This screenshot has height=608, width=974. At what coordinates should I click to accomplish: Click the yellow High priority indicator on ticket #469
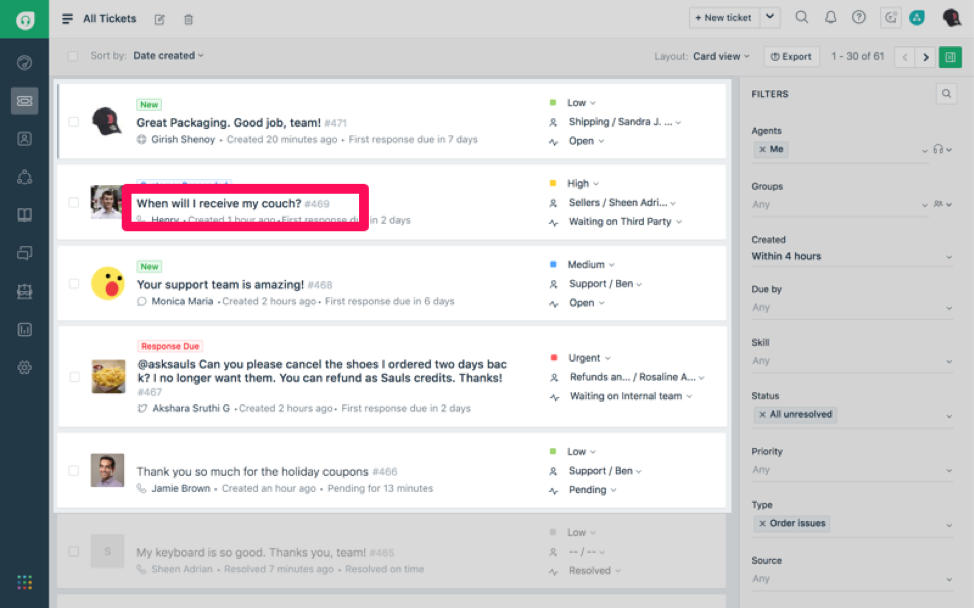(x=553, y=184)
